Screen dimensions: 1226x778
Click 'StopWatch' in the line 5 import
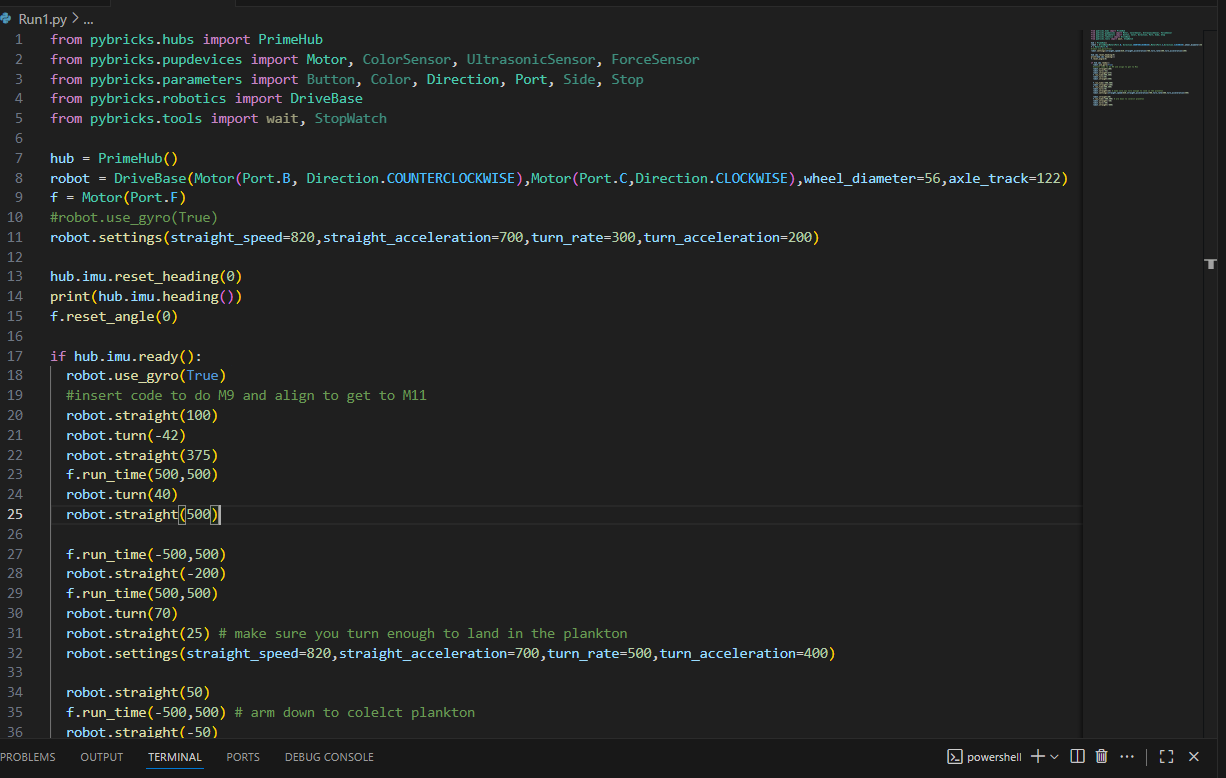[351, 118]
